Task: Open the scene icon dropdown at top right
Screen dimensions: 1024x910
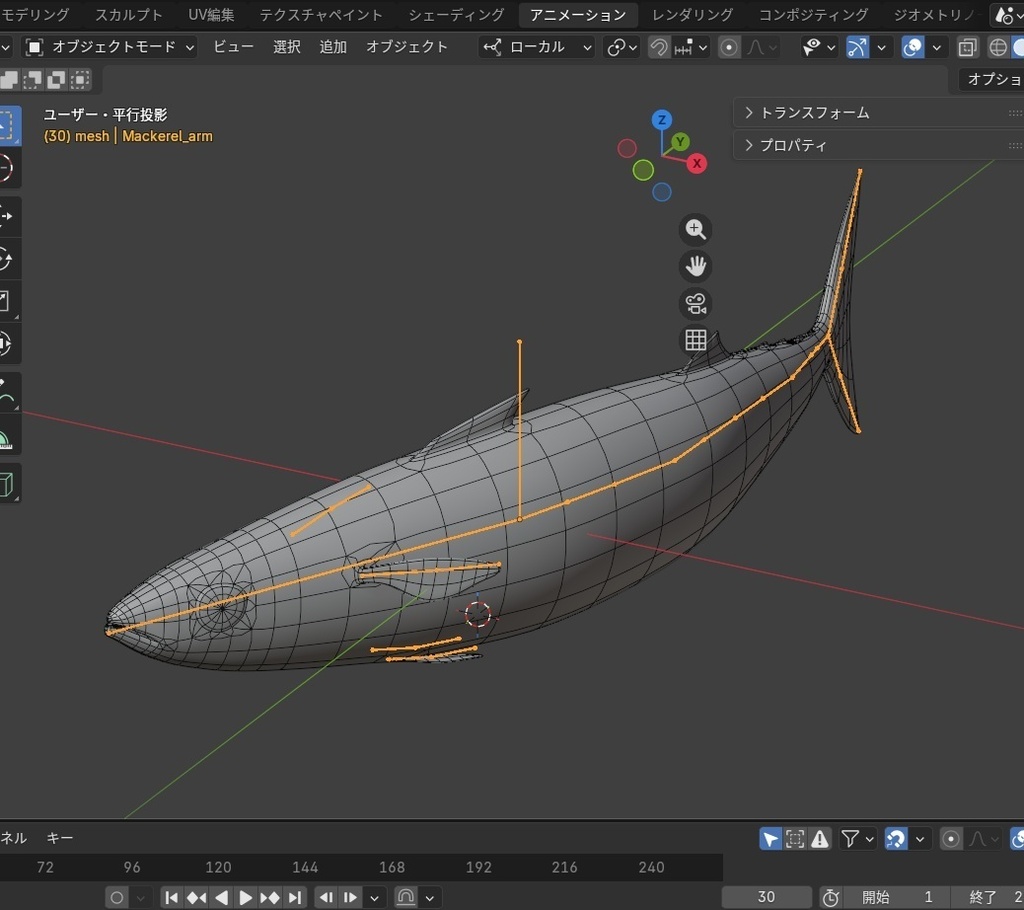Action: point(1007,14)
